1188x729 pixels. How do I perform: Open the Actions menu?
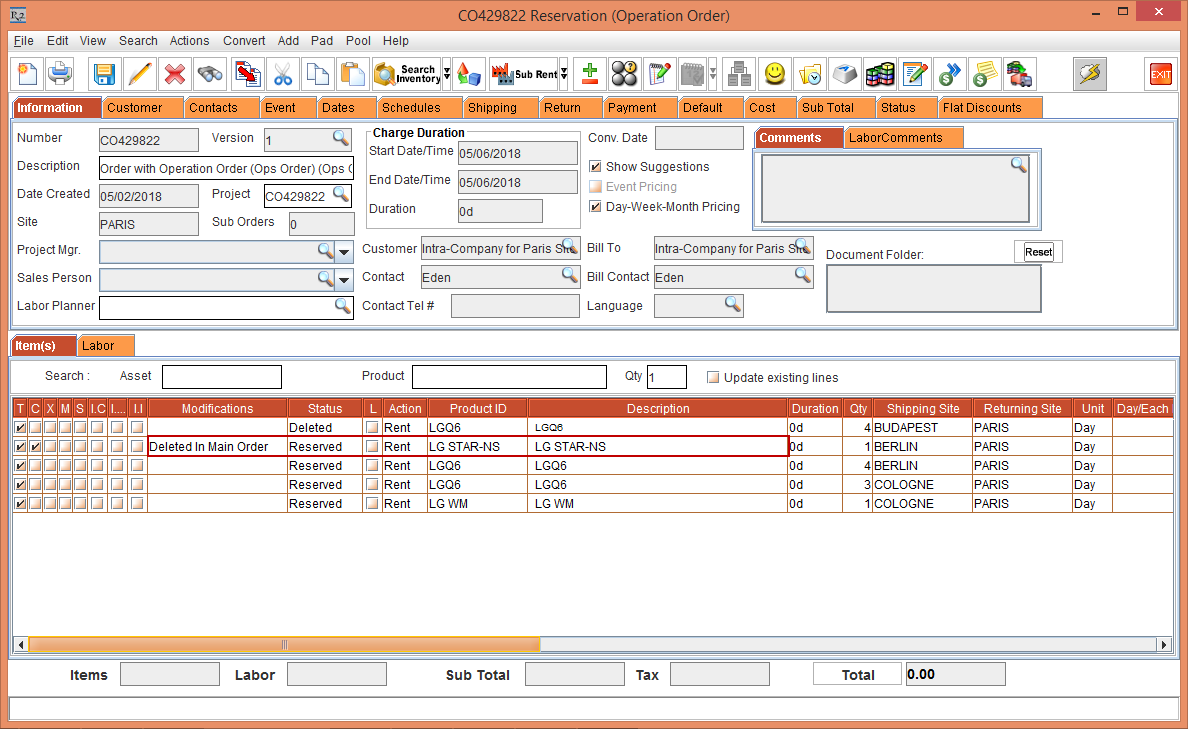click(189, 41)
